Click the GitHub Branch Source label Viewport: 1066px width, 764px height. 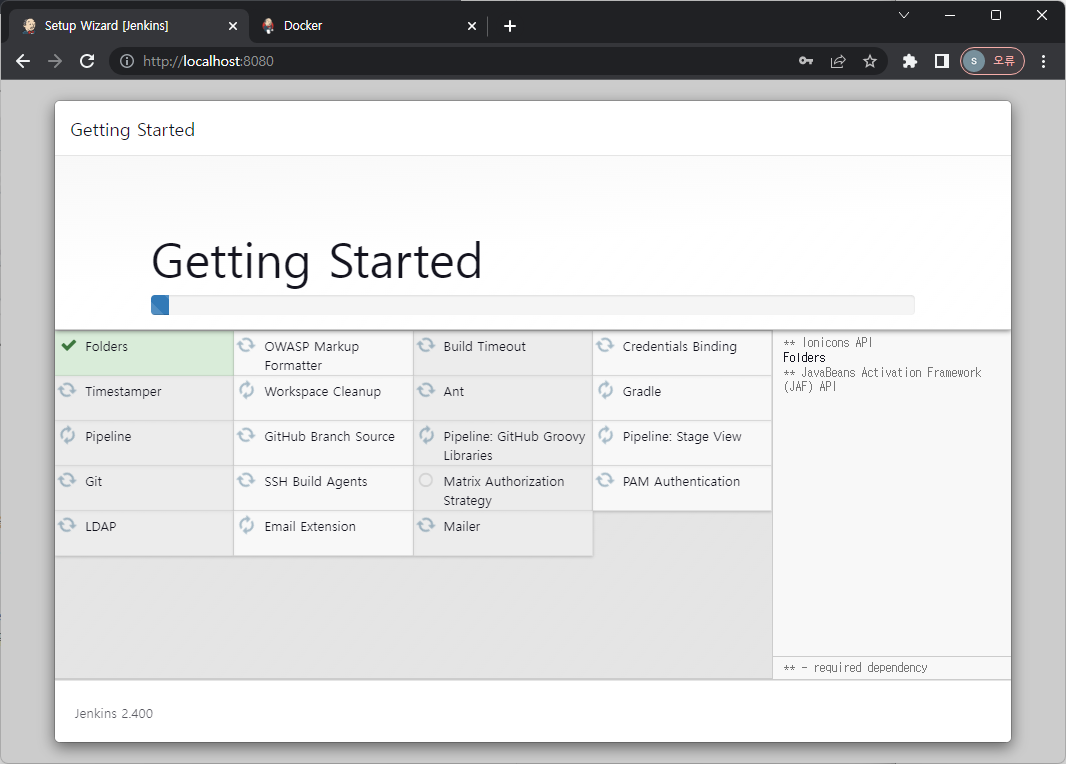329,436
